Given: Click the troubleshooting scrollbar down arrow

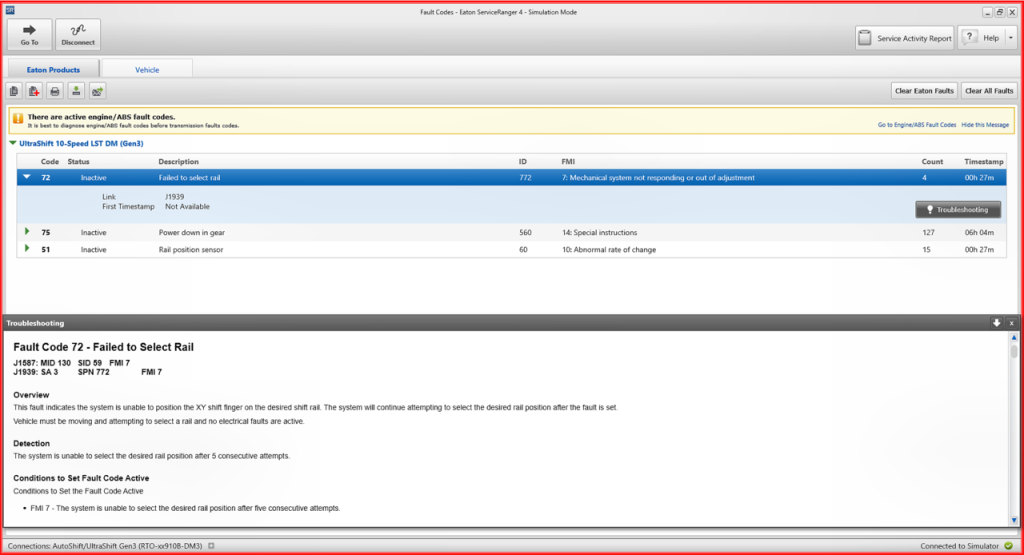Looking at the screenshot, I should point(1014,520).
